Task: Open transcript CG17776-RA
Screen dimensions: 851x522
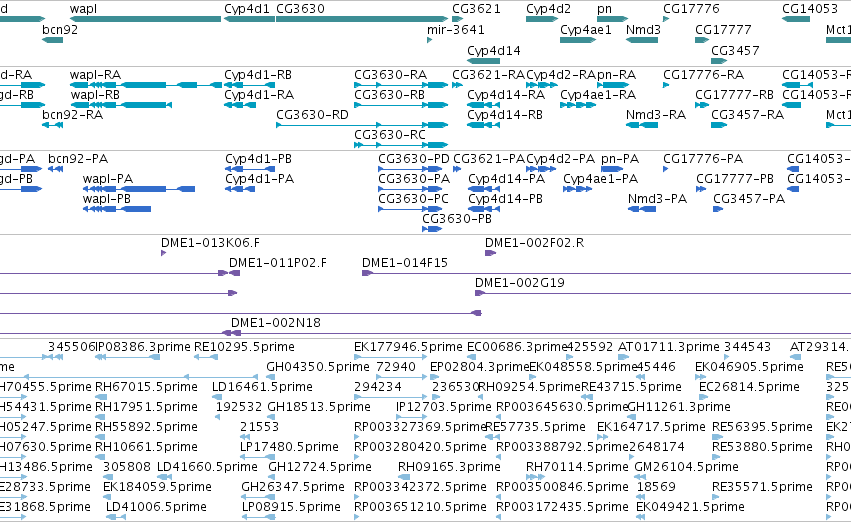Action: (x=703, y=74)
